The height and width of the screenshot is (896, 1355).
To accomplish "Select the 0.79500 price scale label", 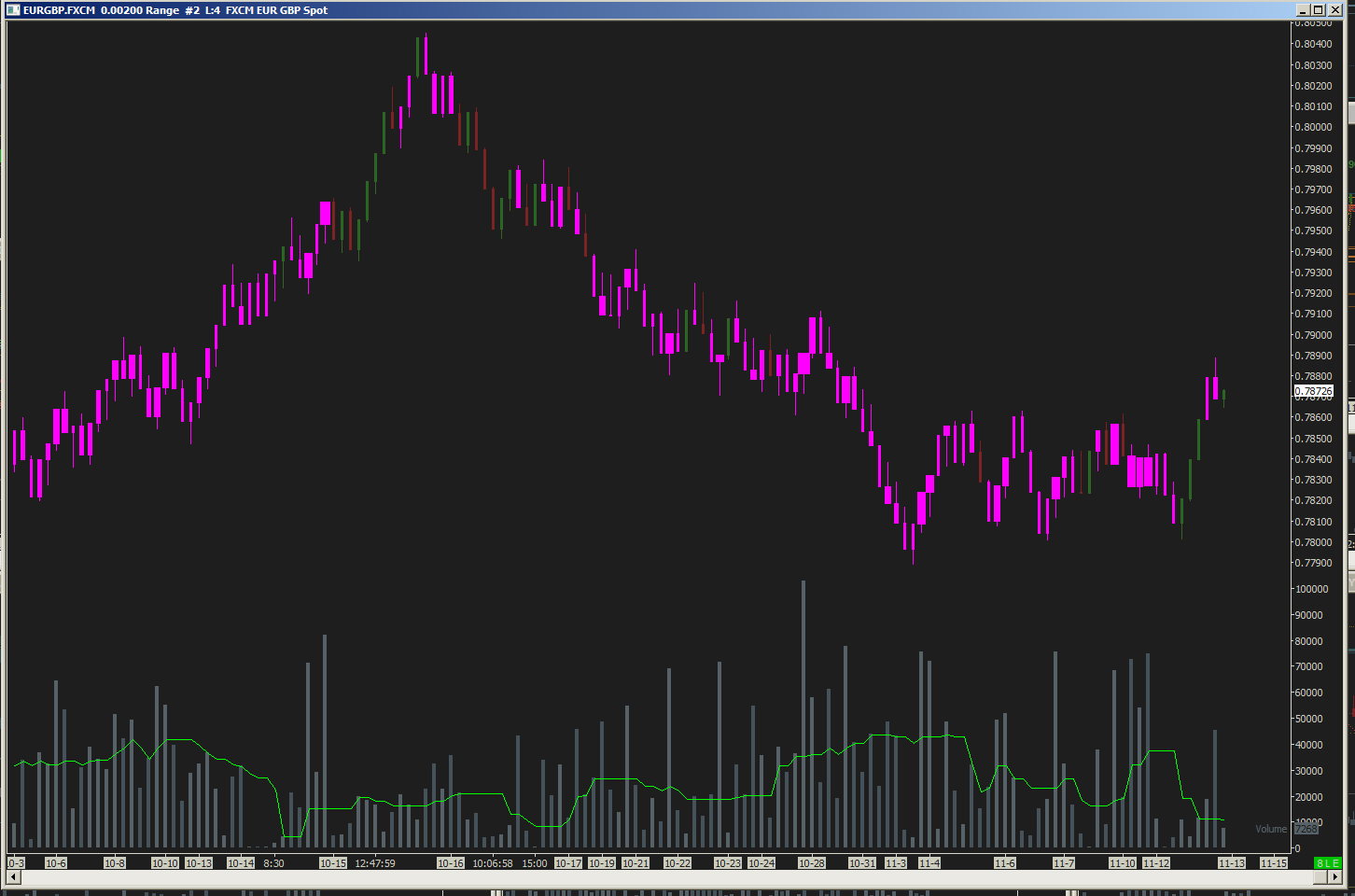I will 1314,231.
